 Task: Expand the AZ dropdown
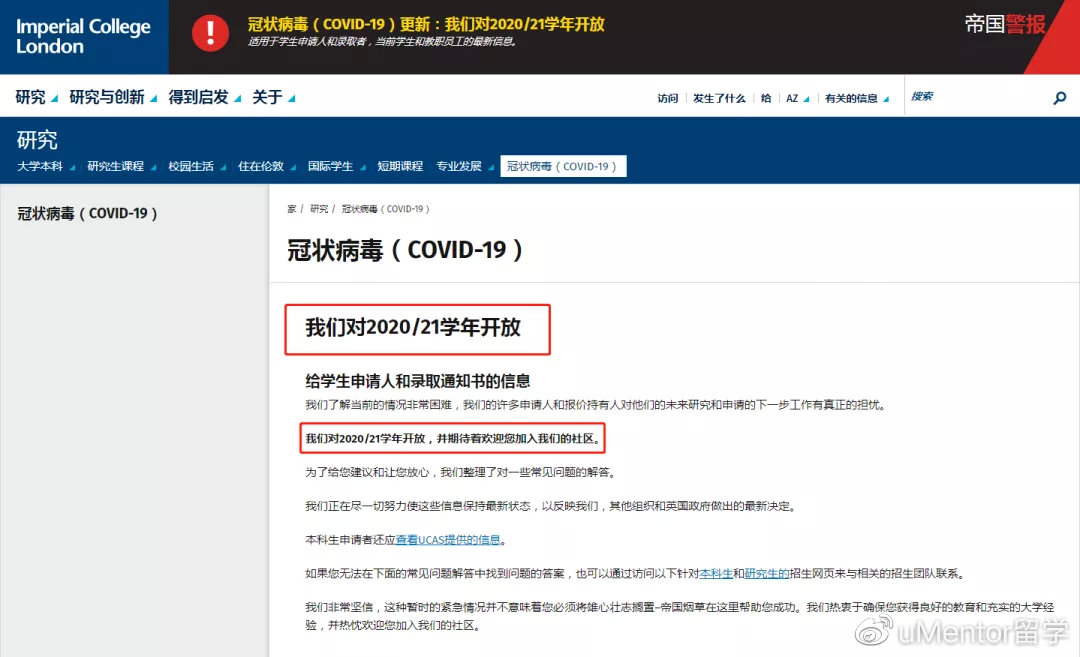798,98
